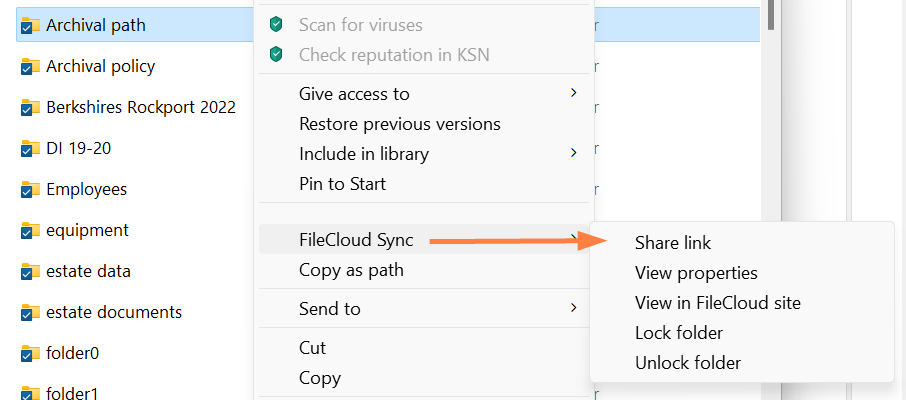Expand the Include in library submenu arrow

pyautogui.click(x=574, y=153)
